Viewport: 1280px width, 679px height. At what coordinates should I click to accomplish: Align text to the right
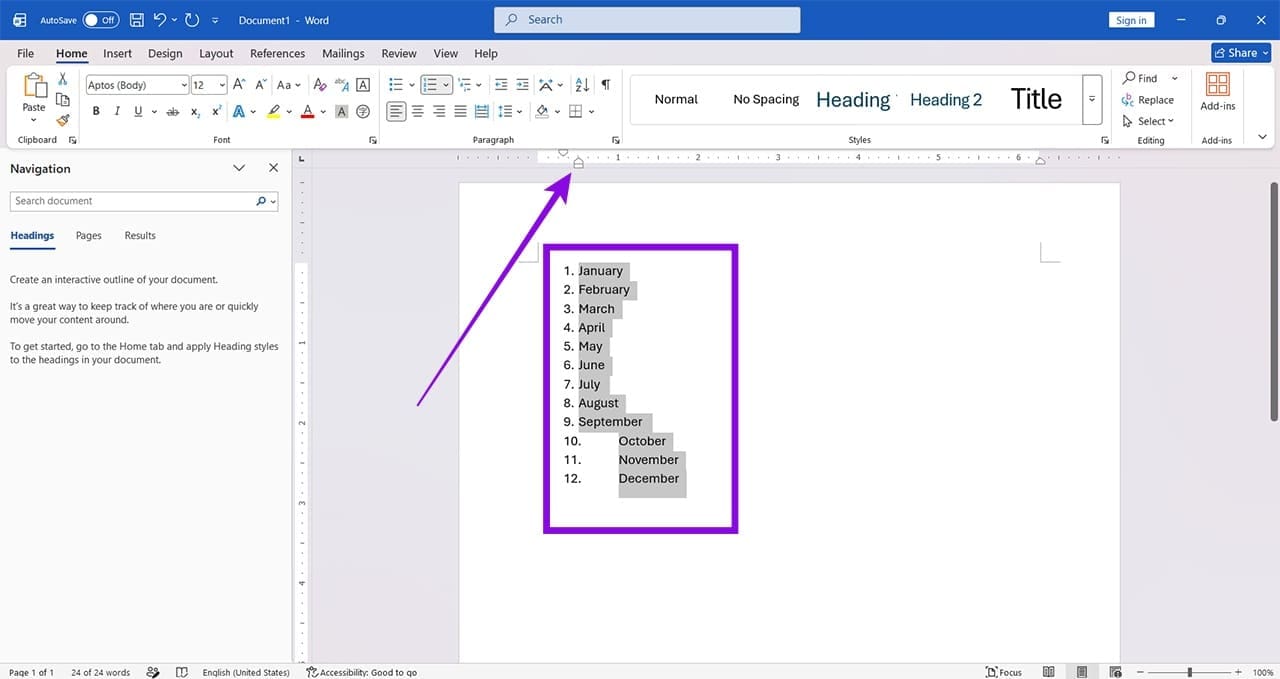point(439,112)
